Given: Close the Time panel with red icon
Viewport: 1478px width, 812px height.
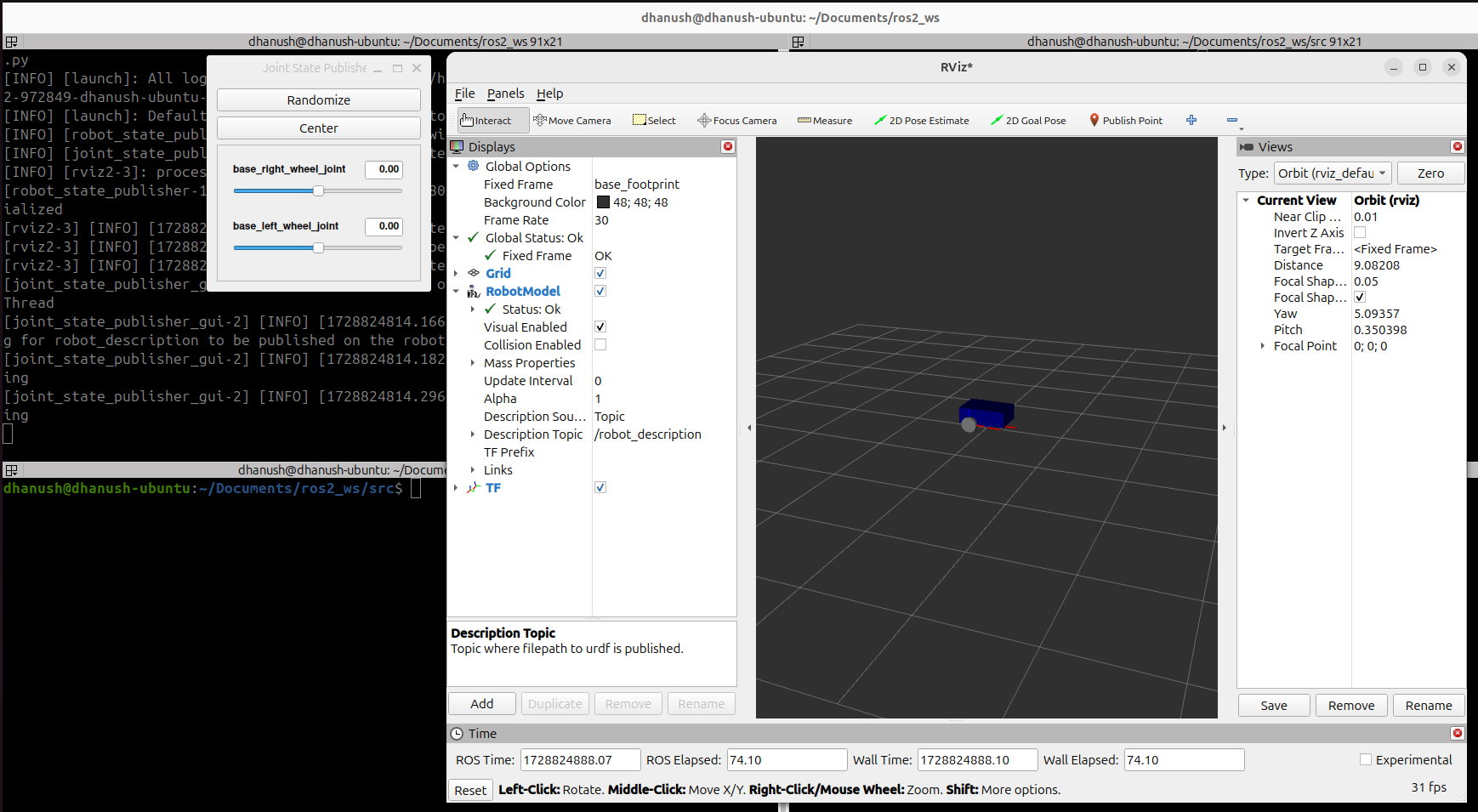Looking at the screenshot, I should (x=1458, y=733).
